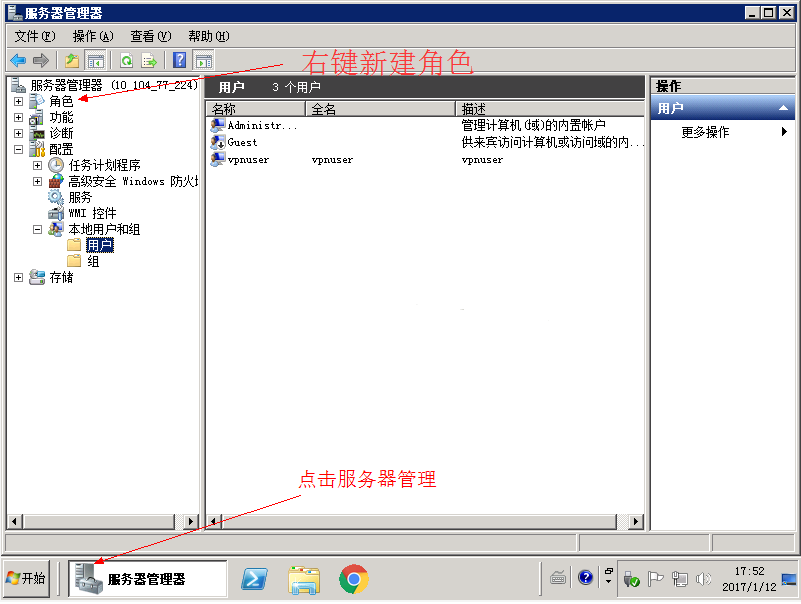Expand the 角色 node in tree

point(18,102)
